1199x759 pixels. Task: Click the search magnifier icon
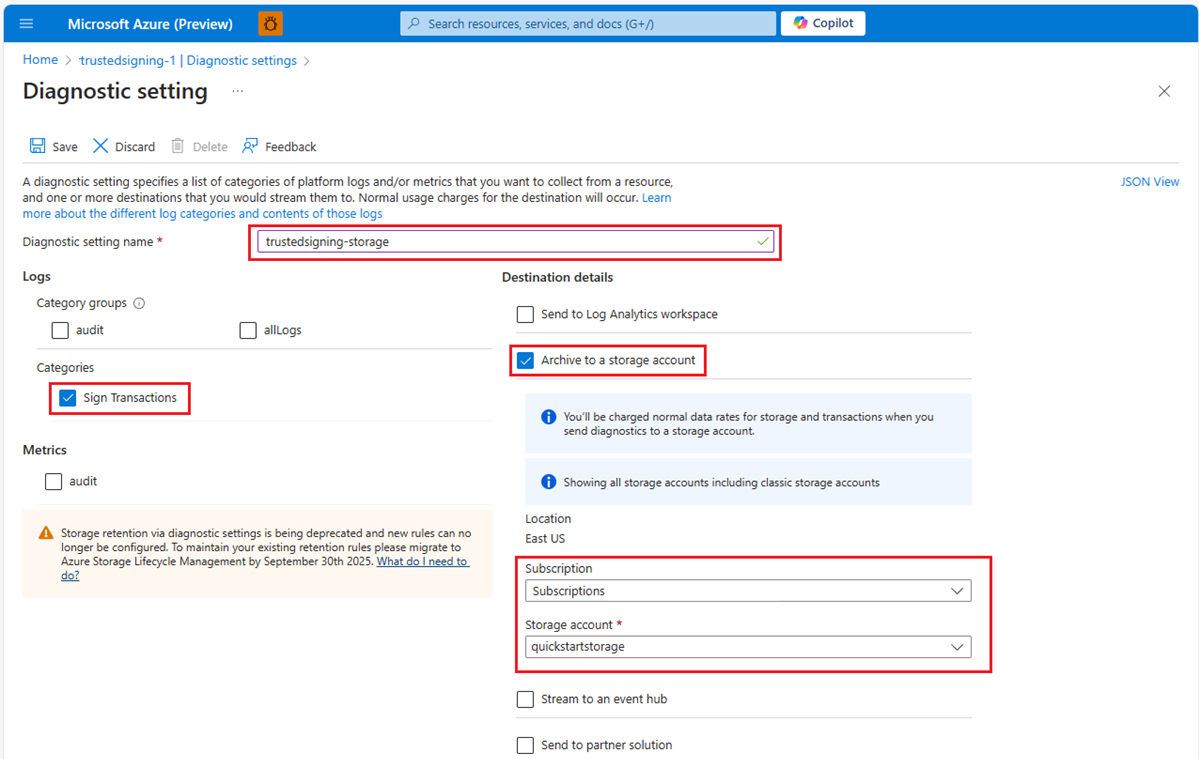(x=414, y=24)
